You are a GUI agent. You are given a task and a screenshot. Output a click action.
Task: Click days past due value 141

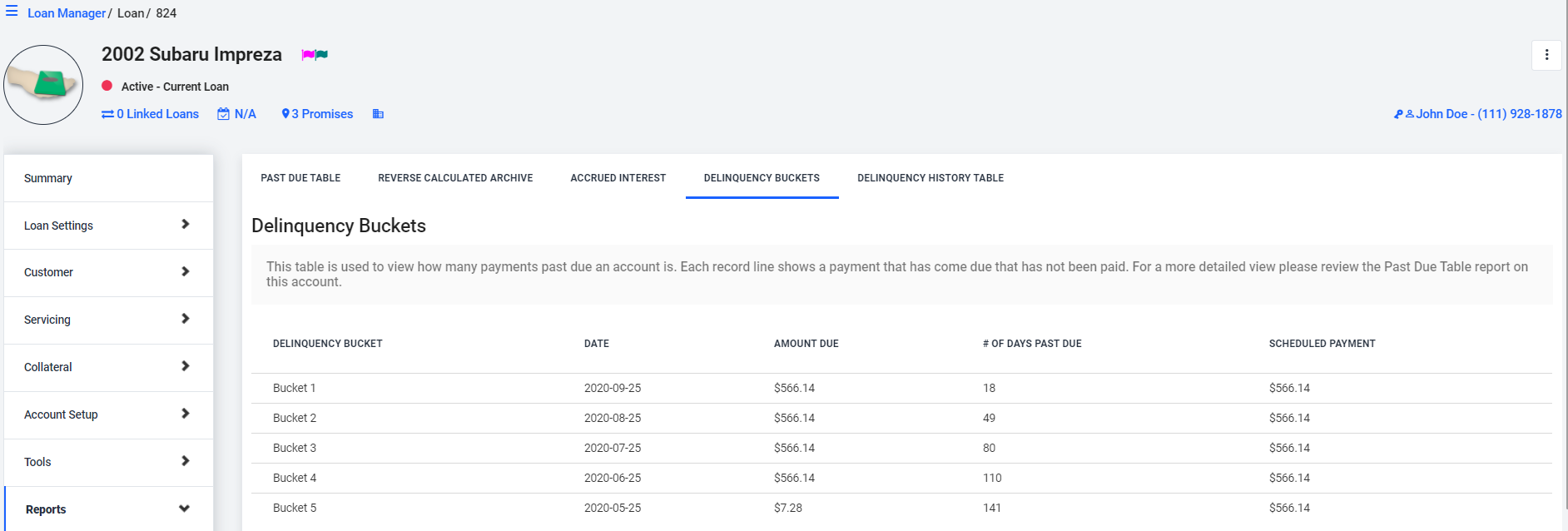pos(992,508)
